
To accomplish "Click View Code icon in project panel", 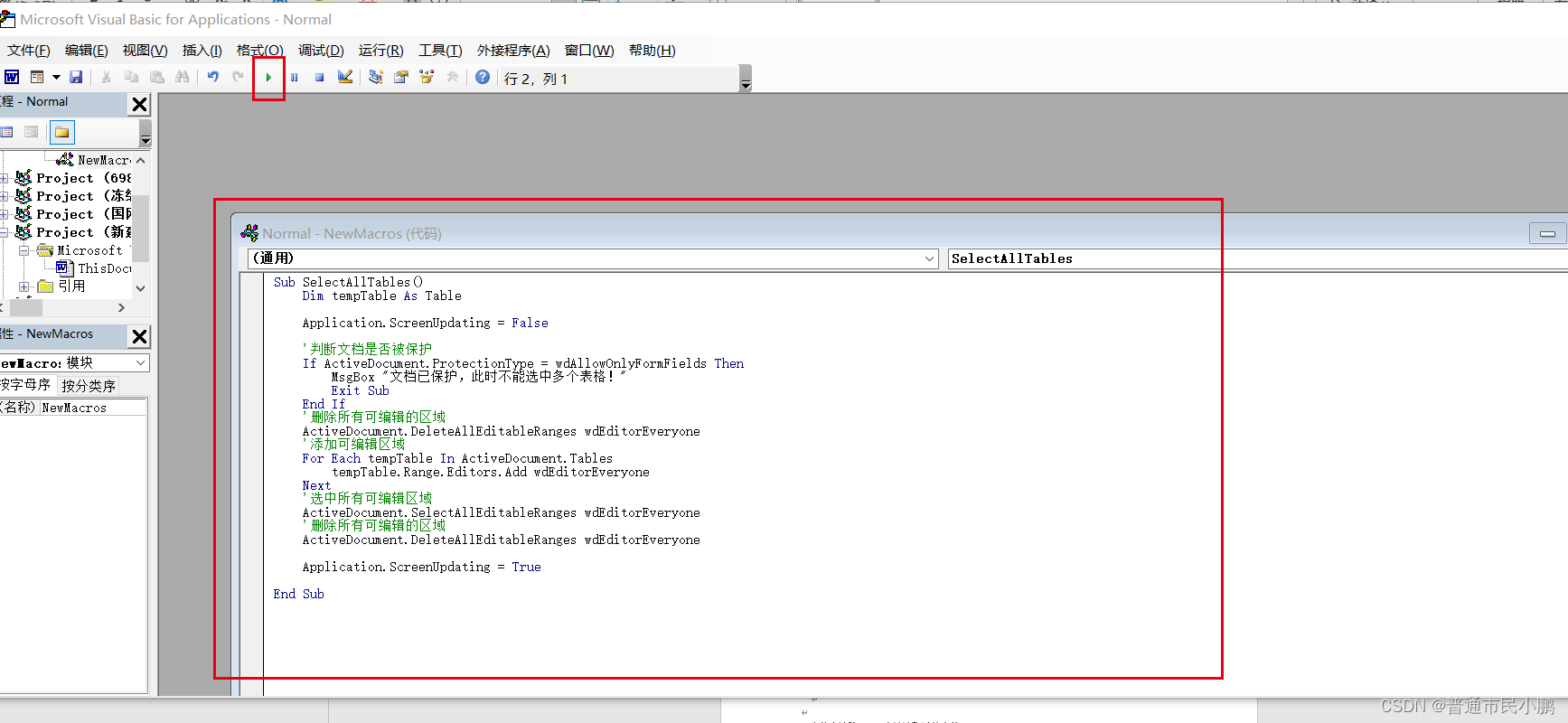I will pyautogui.click(x=7, y=133).
